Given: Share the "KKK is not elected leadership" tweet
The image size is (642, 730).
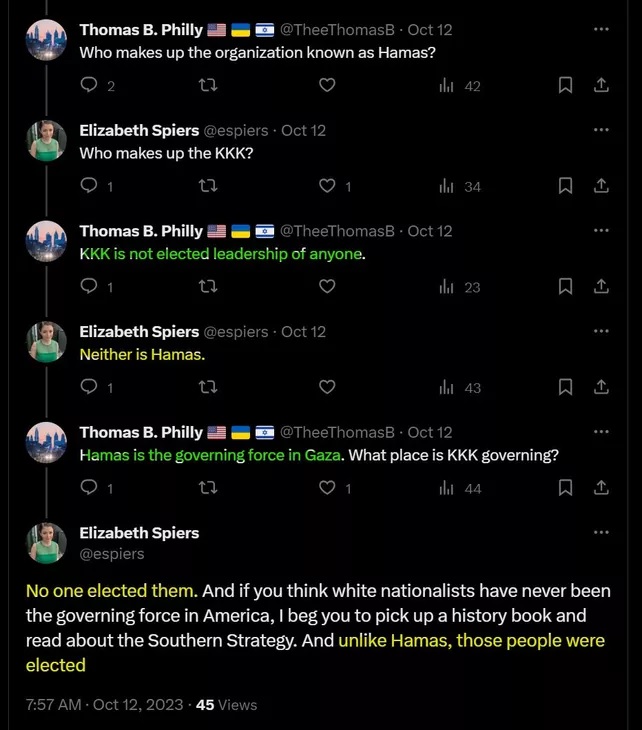Looking at the screenshot, I should coord(601,287).
